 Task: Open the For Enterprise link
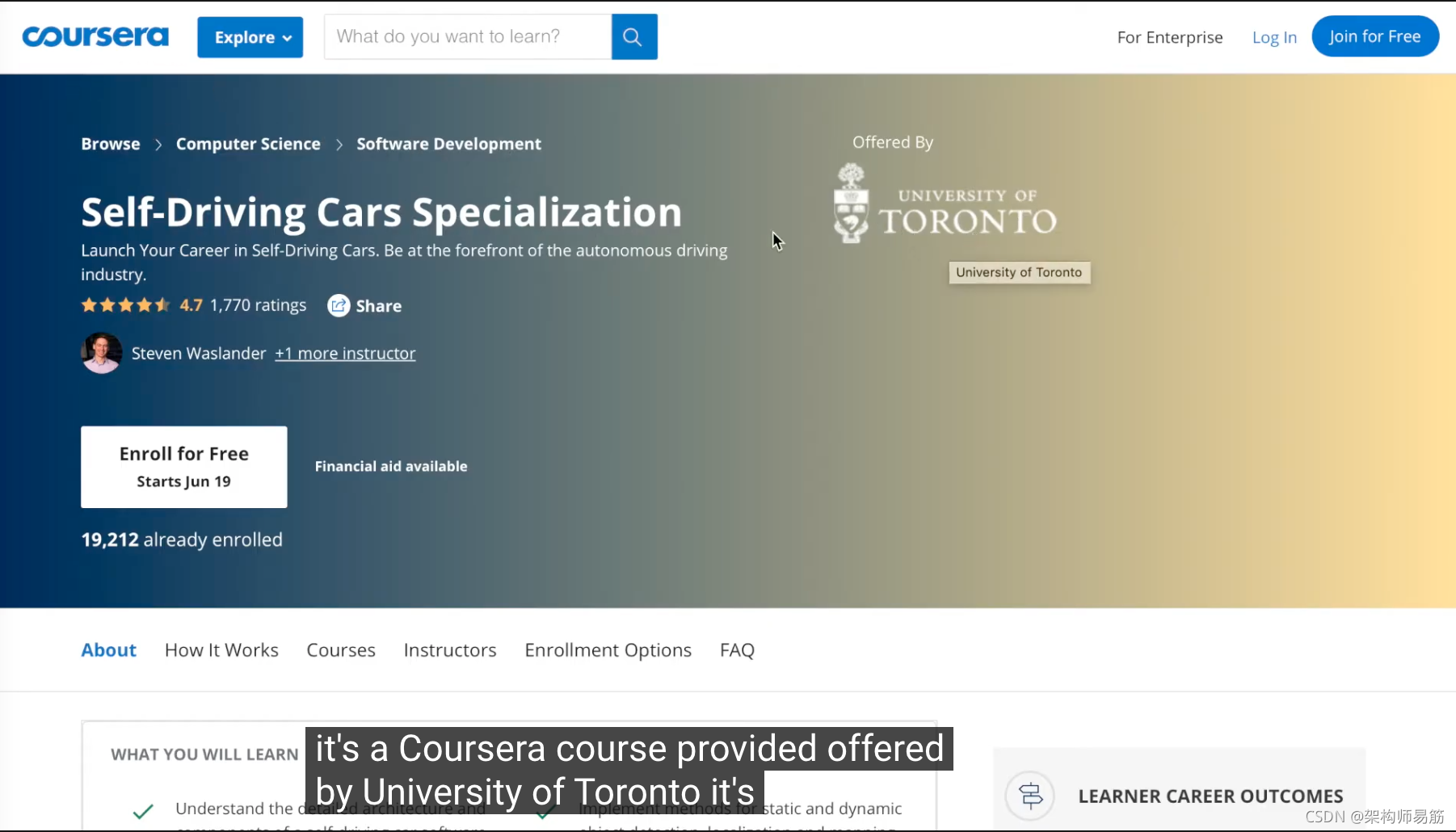coord(1170,37)
